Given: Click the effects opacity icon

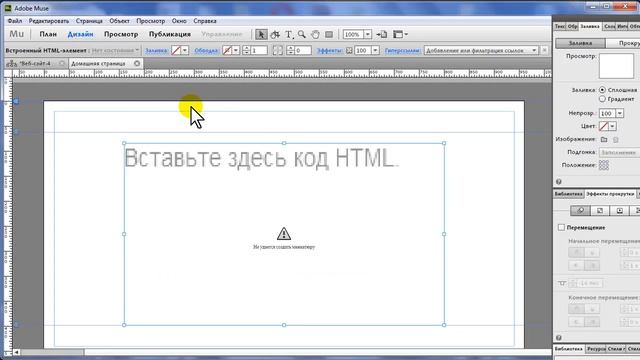Looking at the screenshot, I should coord(349,51).
